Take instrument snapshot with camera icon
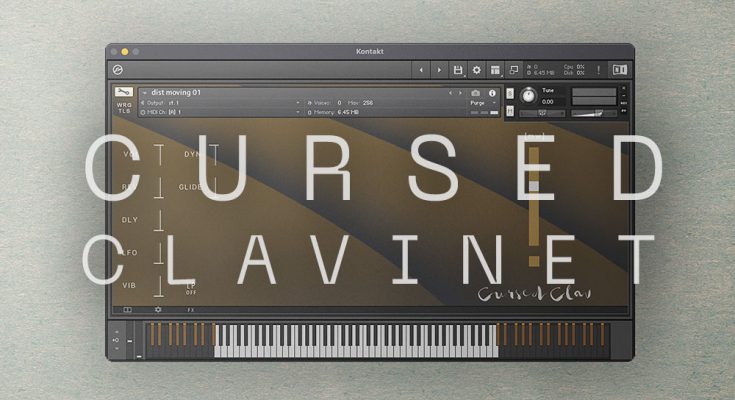 click(x=475, y=93)
